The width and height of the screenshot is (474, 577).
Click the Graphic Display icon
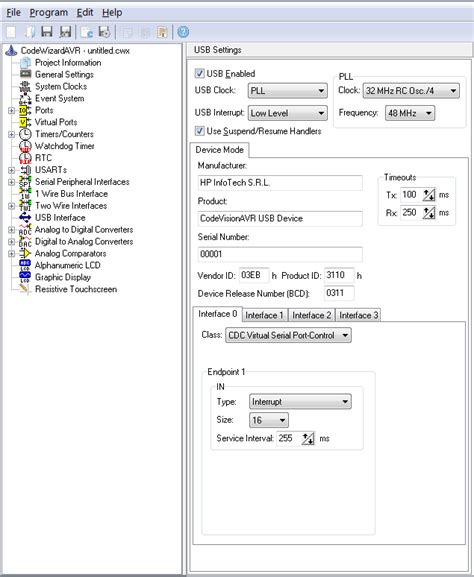tap(25, 277)
